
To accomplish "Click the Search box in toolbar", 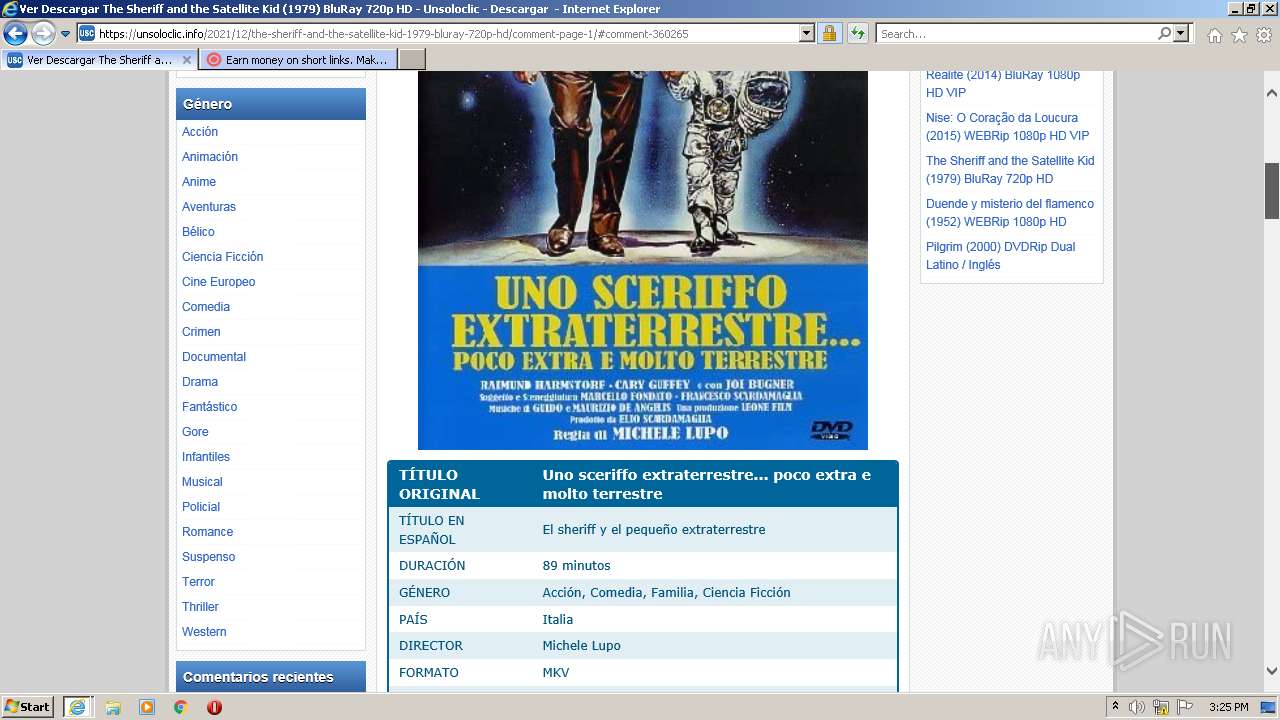I will 1015,34.
